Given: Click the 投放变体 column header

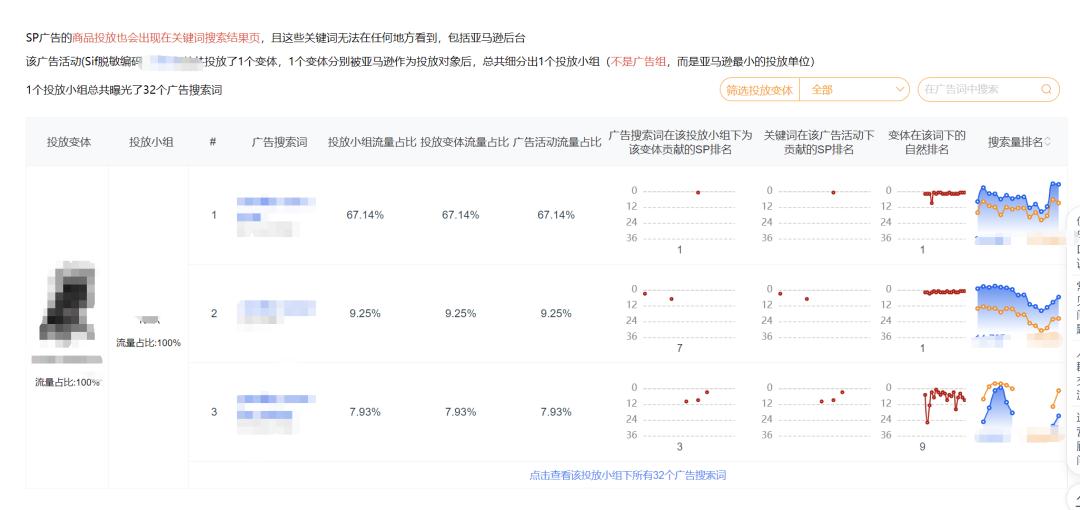Looking at the screenshot, I should [69, 142].
